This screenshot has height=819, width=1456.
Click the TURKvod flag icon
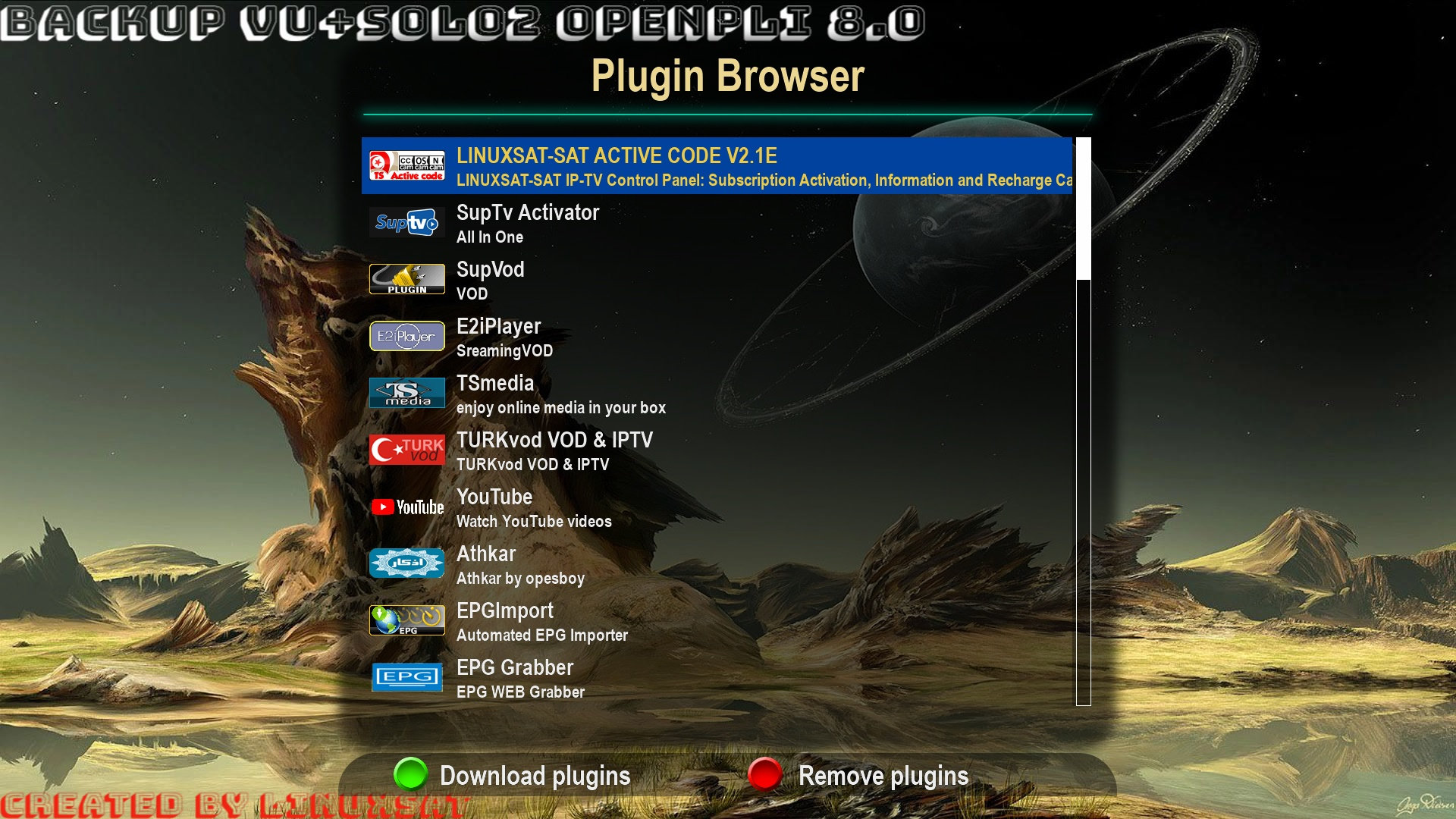point(406,450)
